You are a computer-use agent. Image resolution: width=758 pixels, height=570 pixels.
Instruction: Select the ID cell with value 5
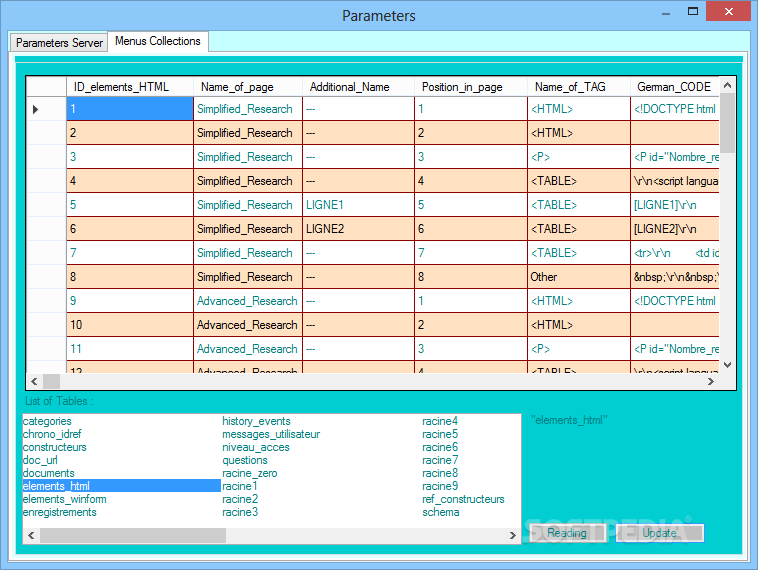[130, 205]
